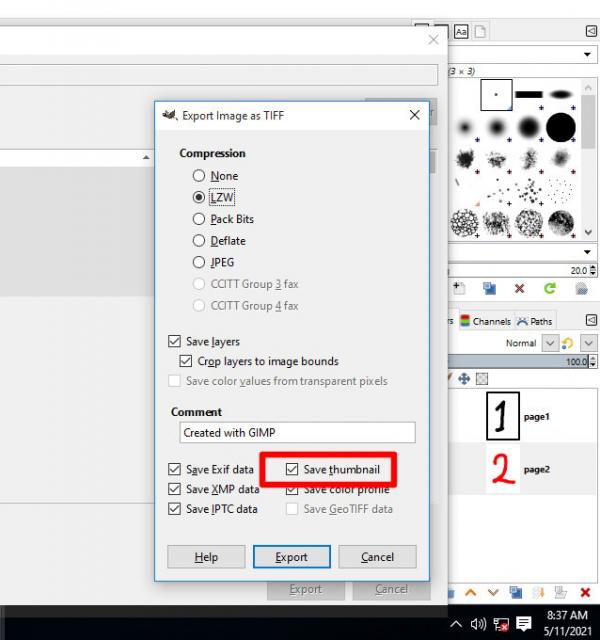The width and height of the screenshot is (600, 640).
Task: Click the layer mask icon beside the delete button
Action: (561, 592)
